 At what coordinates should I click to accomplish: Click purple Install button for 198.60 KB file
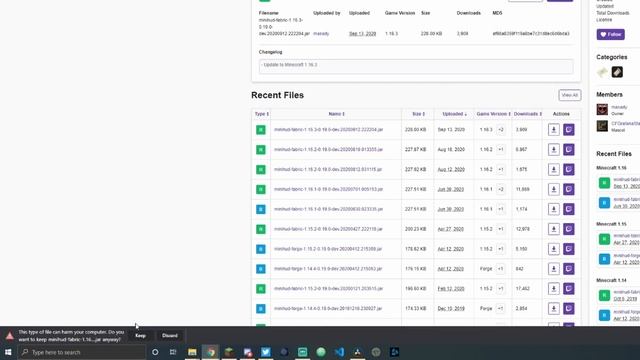(x=569, y=289)
